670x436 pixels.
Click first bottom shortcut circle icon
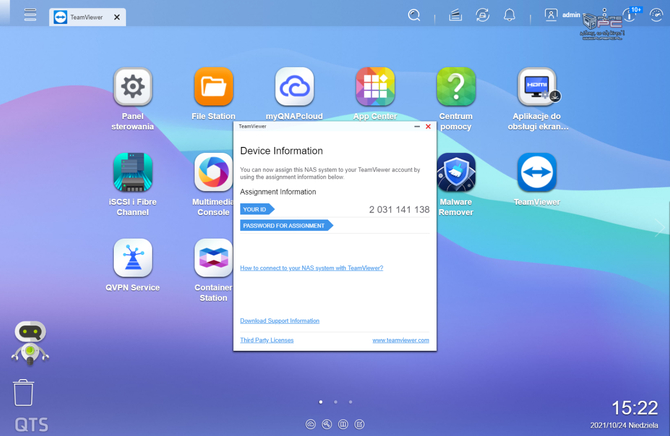coord(311,424)
